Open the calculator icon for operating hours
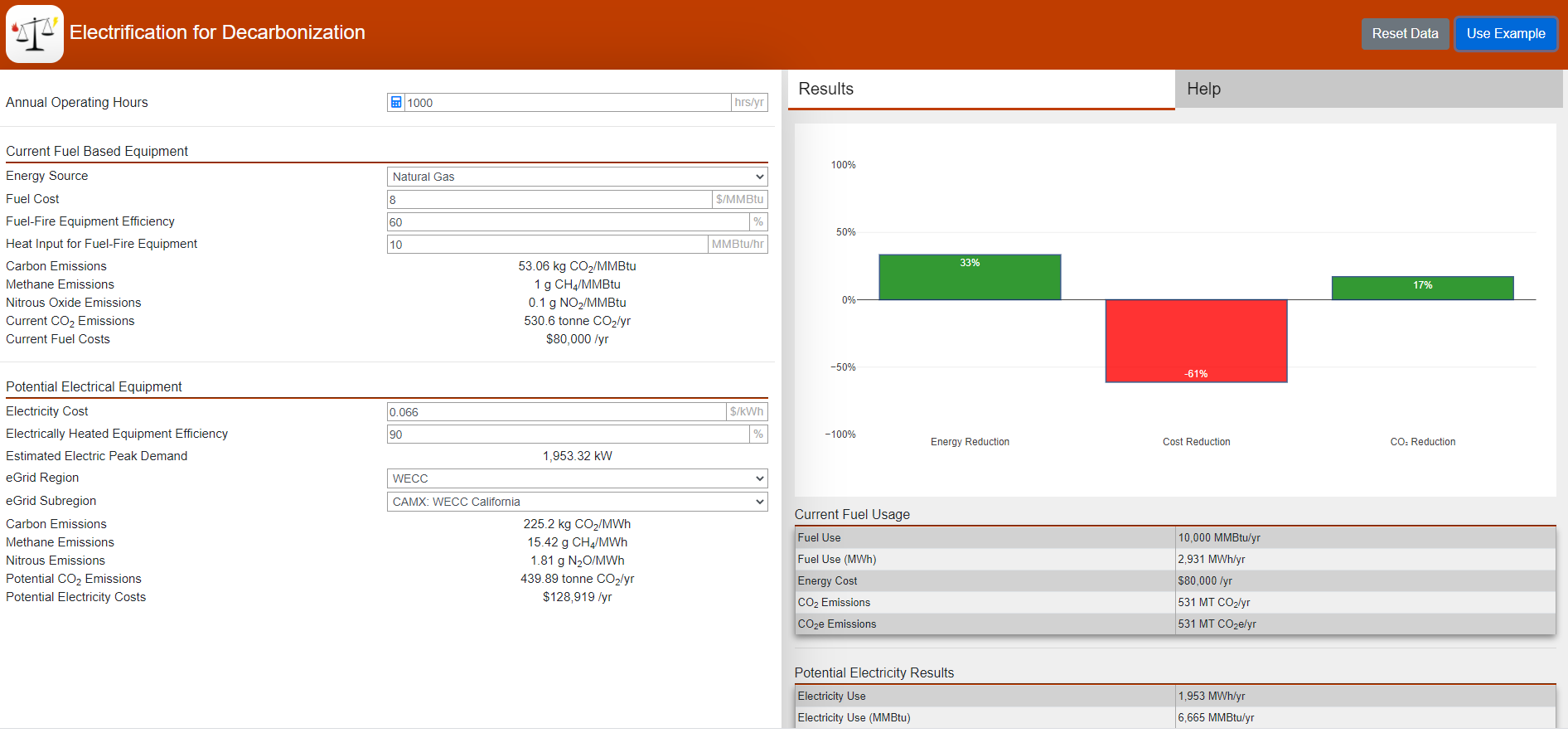 [396, 102]
